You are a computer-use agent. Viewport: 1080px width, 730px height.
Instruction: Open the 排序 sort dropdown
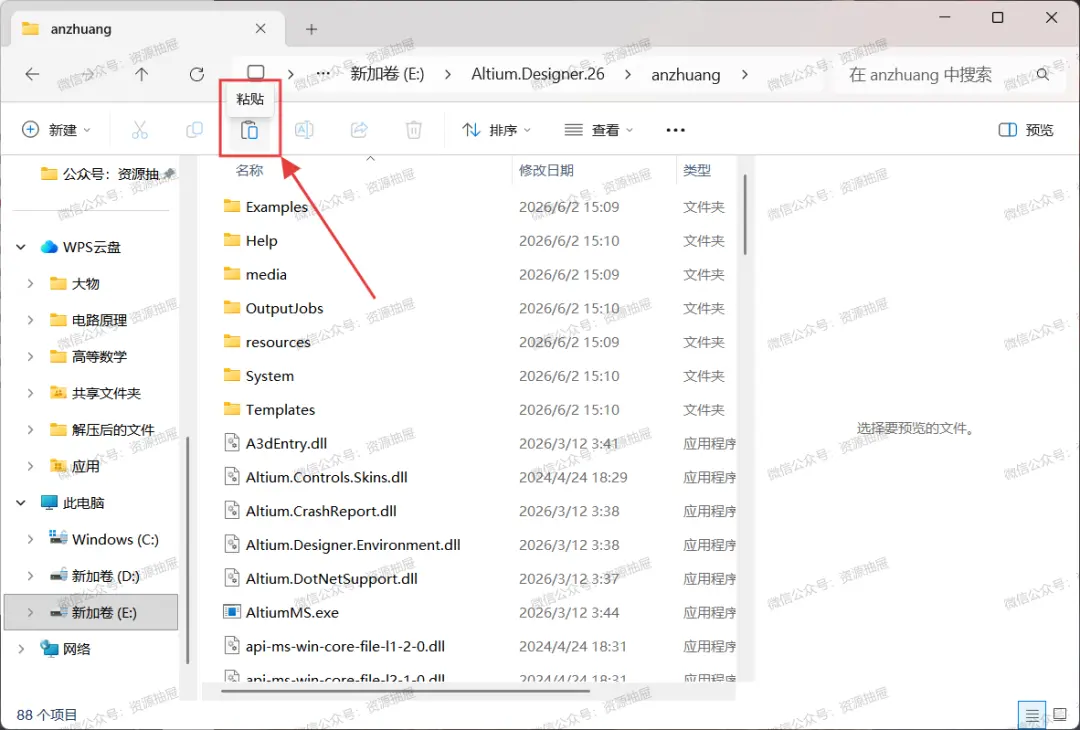497,129
